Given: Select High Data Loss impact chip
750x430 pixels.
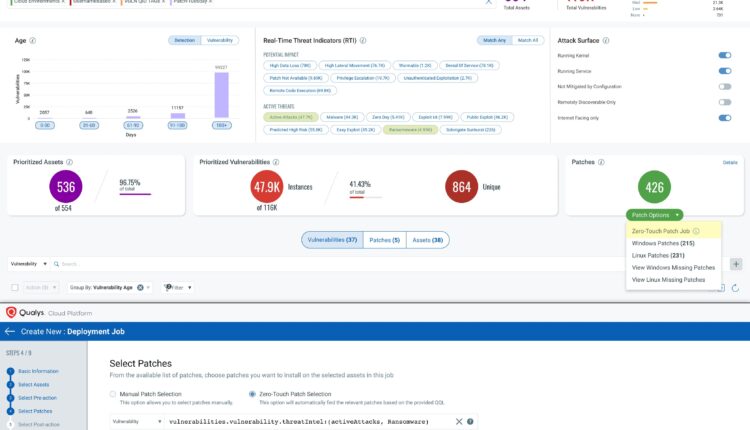Looking at the screenshot, I should [290, 66].
